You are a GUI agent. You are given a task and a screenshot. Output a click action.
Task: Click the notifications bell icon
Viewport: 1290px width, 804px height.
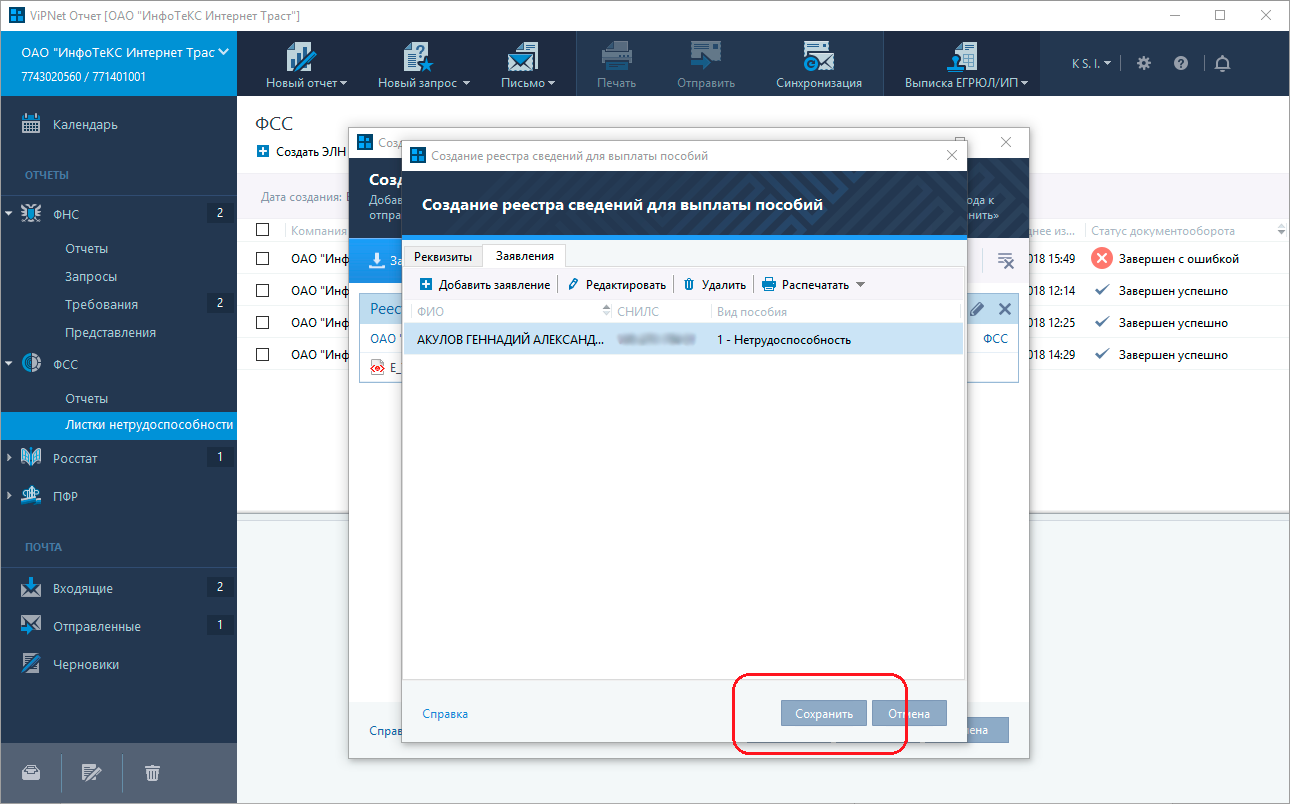click(1222, 63)
